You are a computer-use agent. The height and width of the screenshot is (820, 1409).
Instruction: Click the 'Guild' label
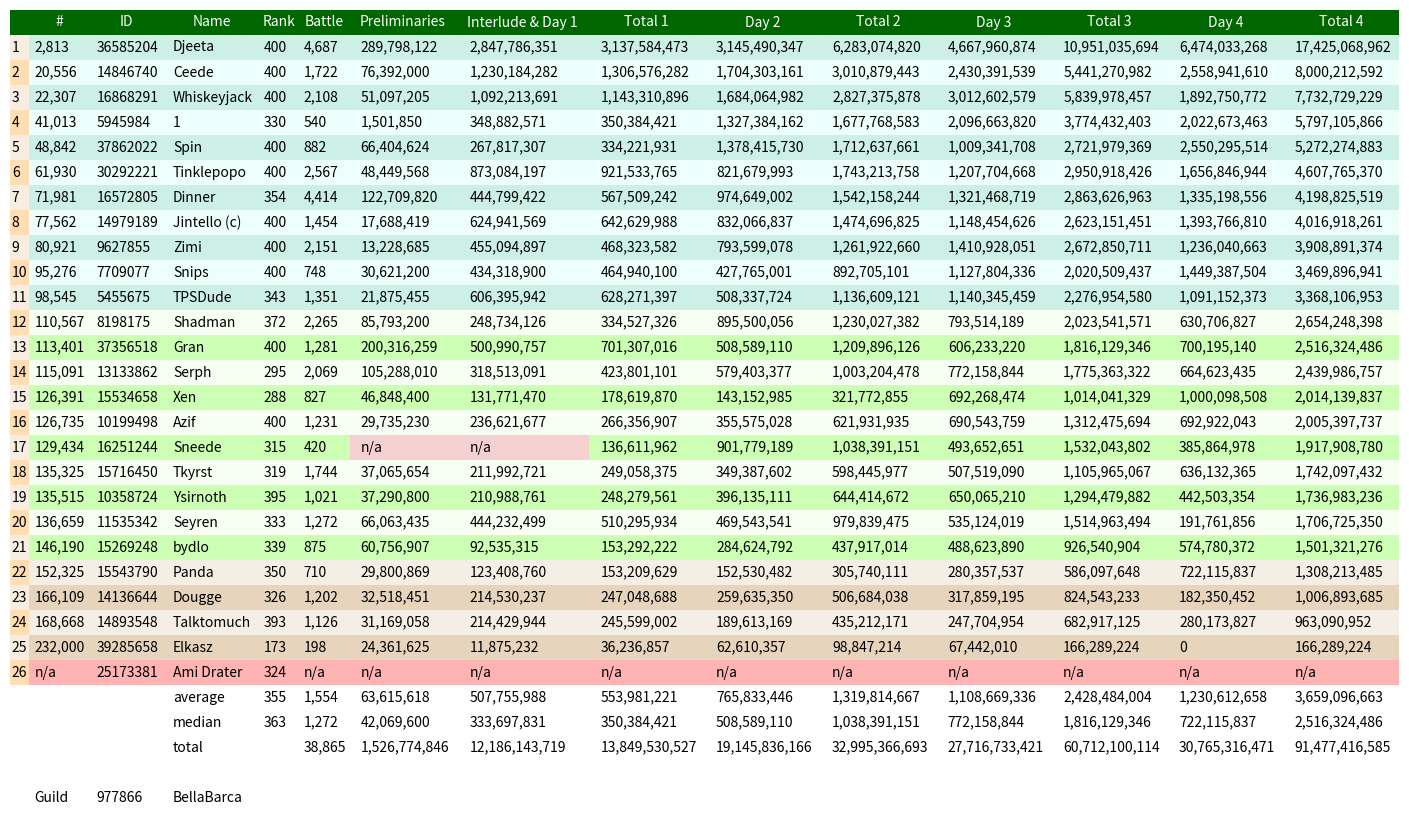51,797
